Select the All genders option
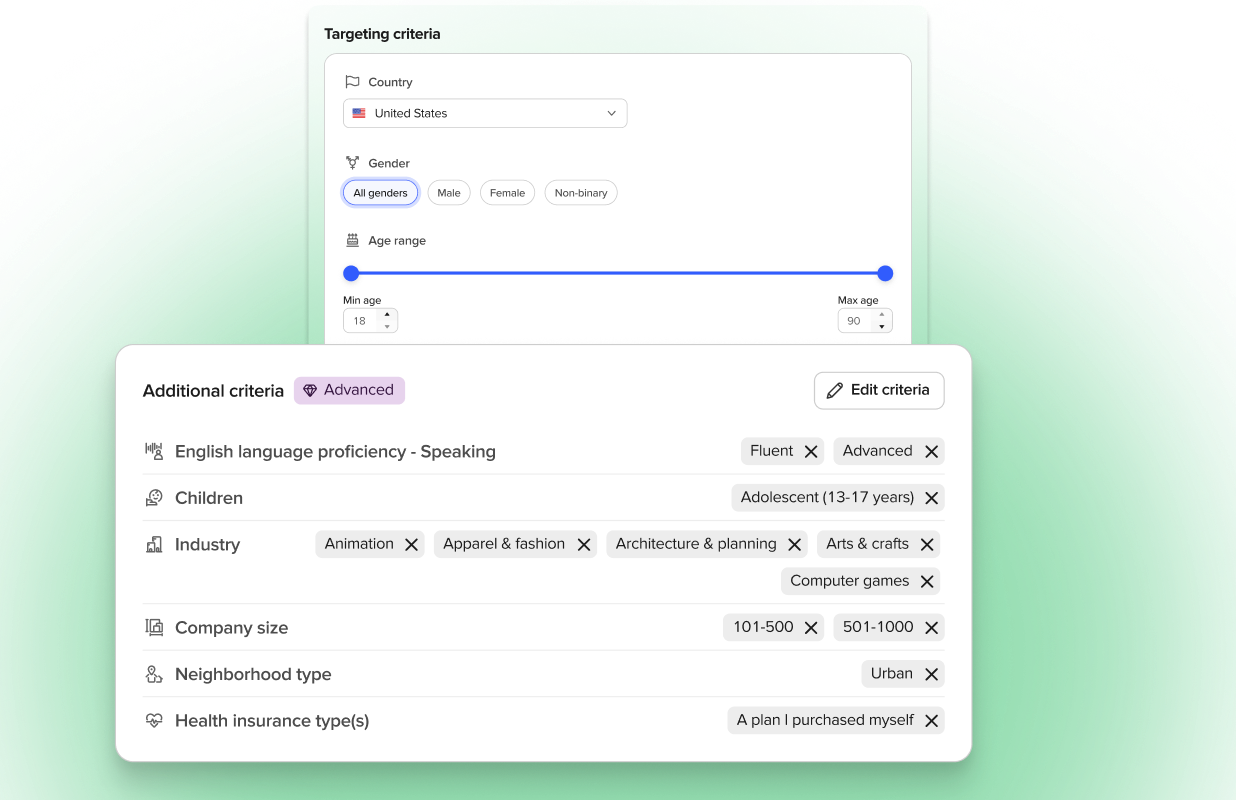Viewport: 1236px width, 800px height. pyautogui.click(x=380, y=193)
